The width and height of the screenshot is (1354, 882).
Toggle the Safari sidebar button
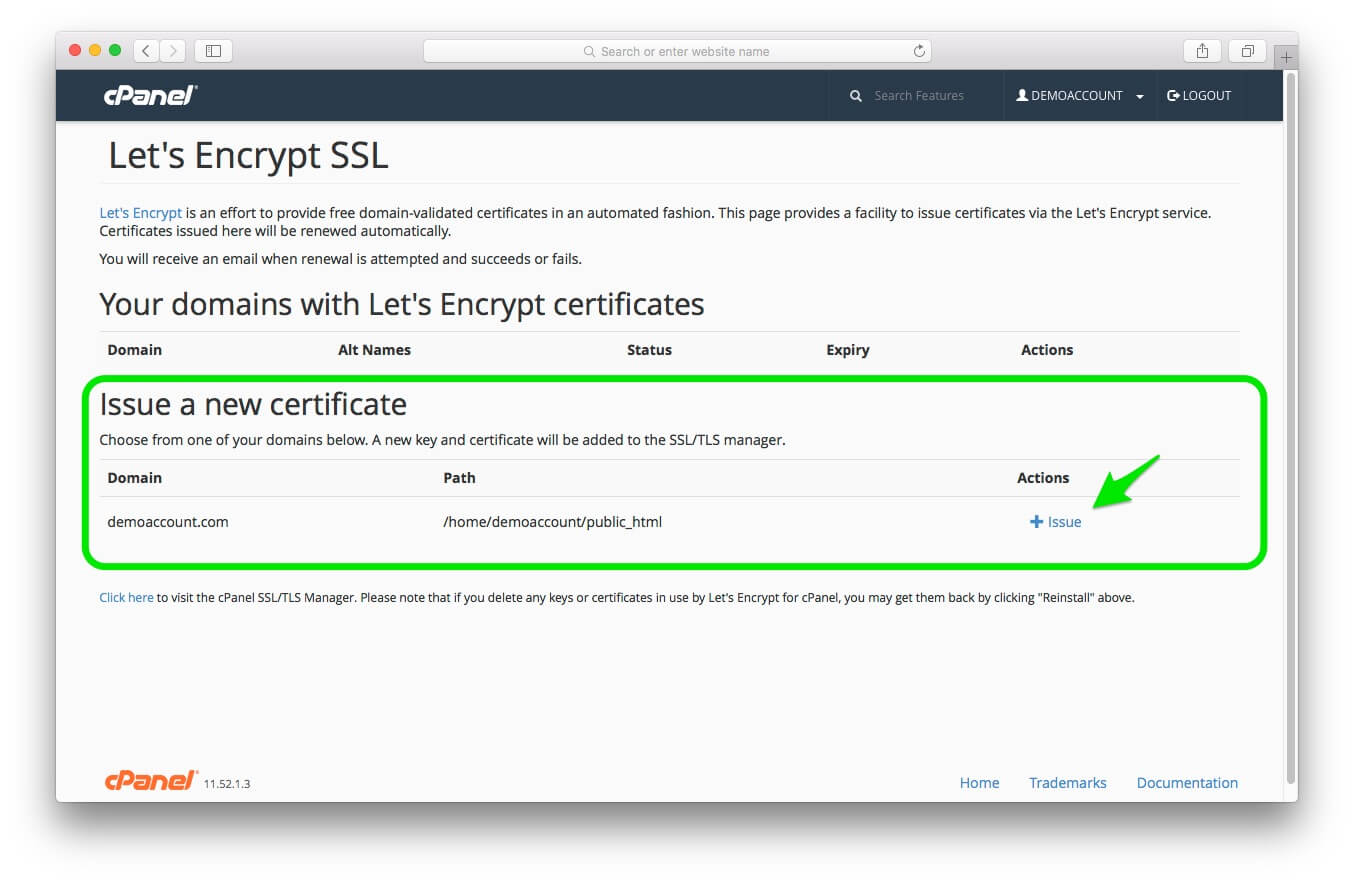(x=213, y=50)
